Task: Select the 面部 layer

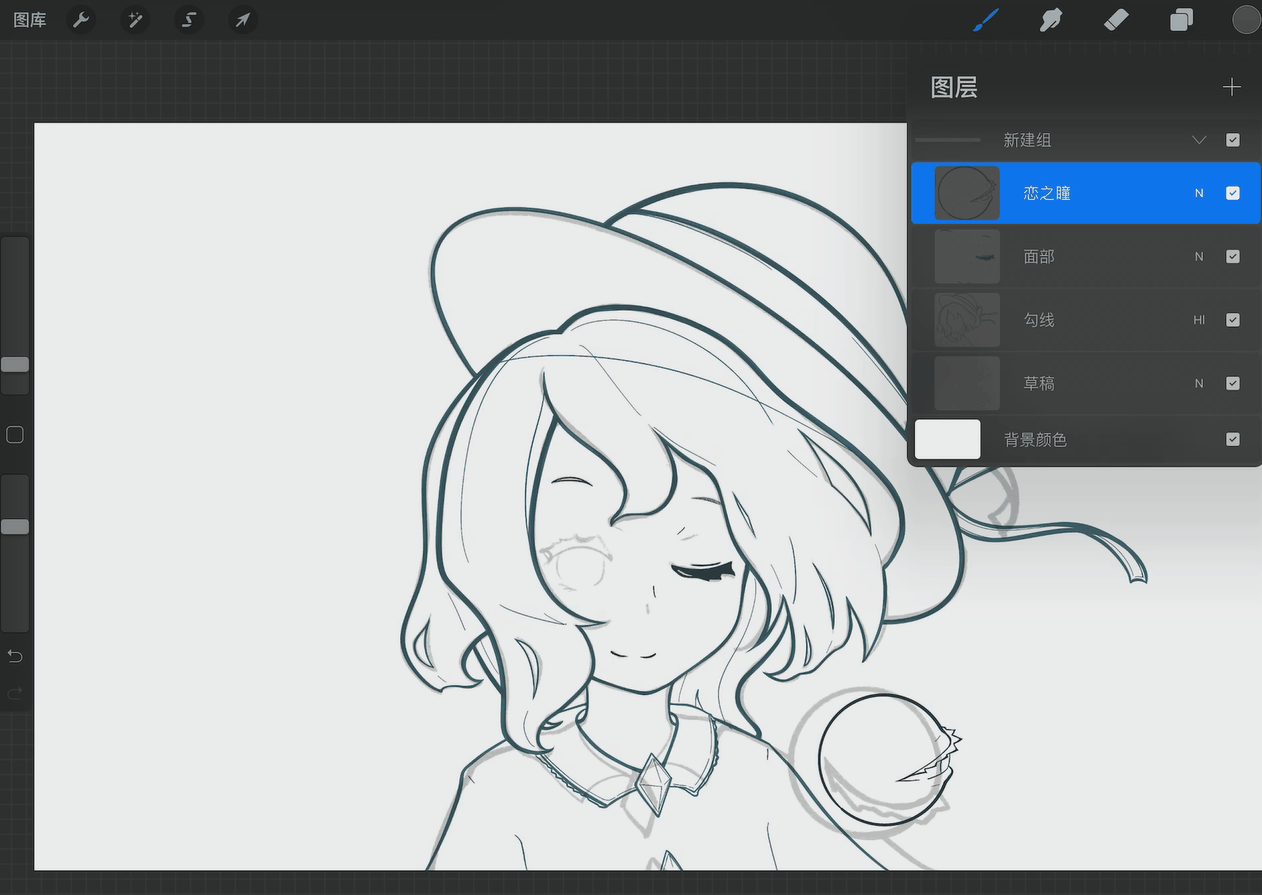Action: (1080, 256)
